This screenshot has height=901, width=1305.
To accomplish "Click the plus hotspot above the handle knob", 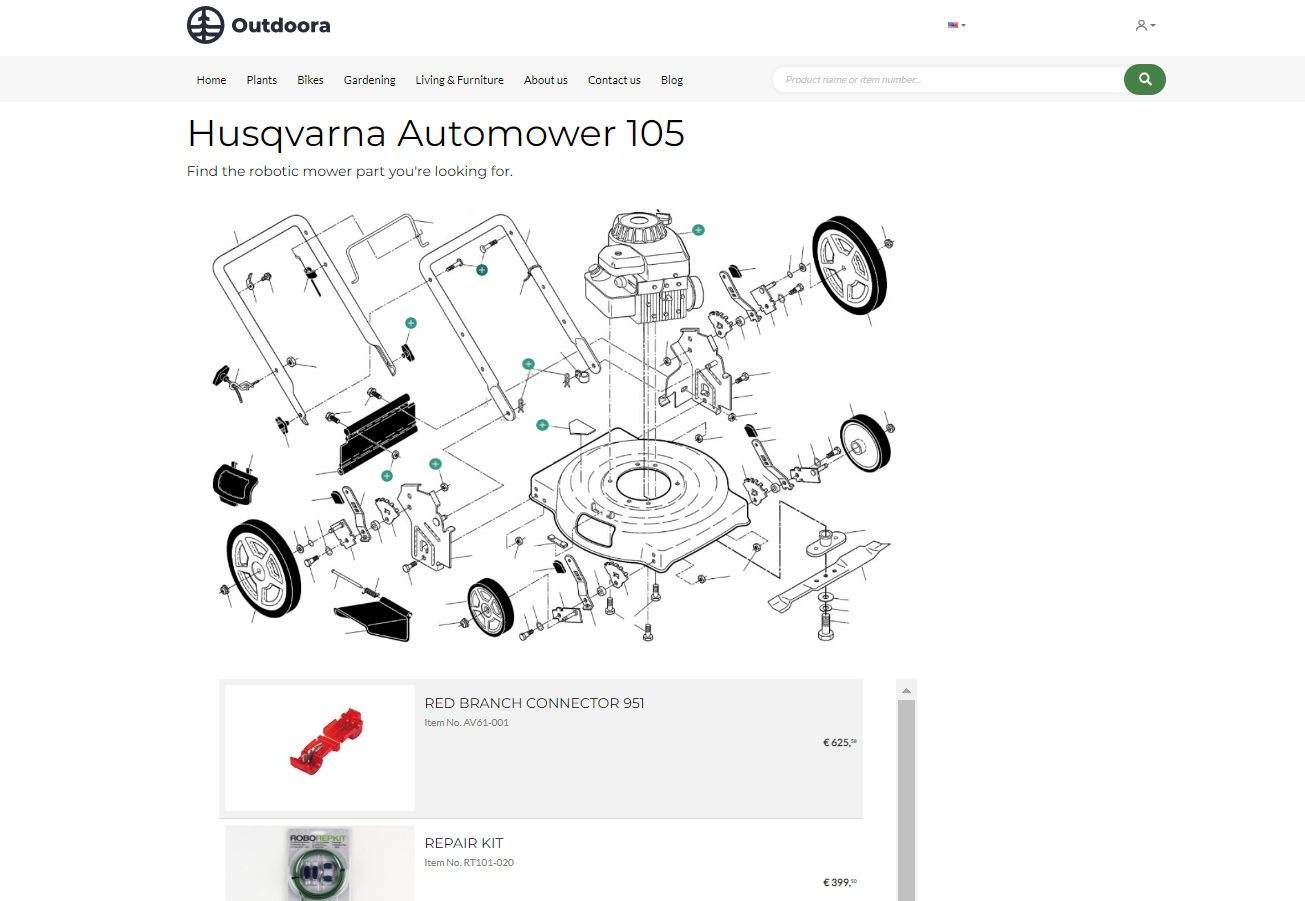I will (411, 323).
